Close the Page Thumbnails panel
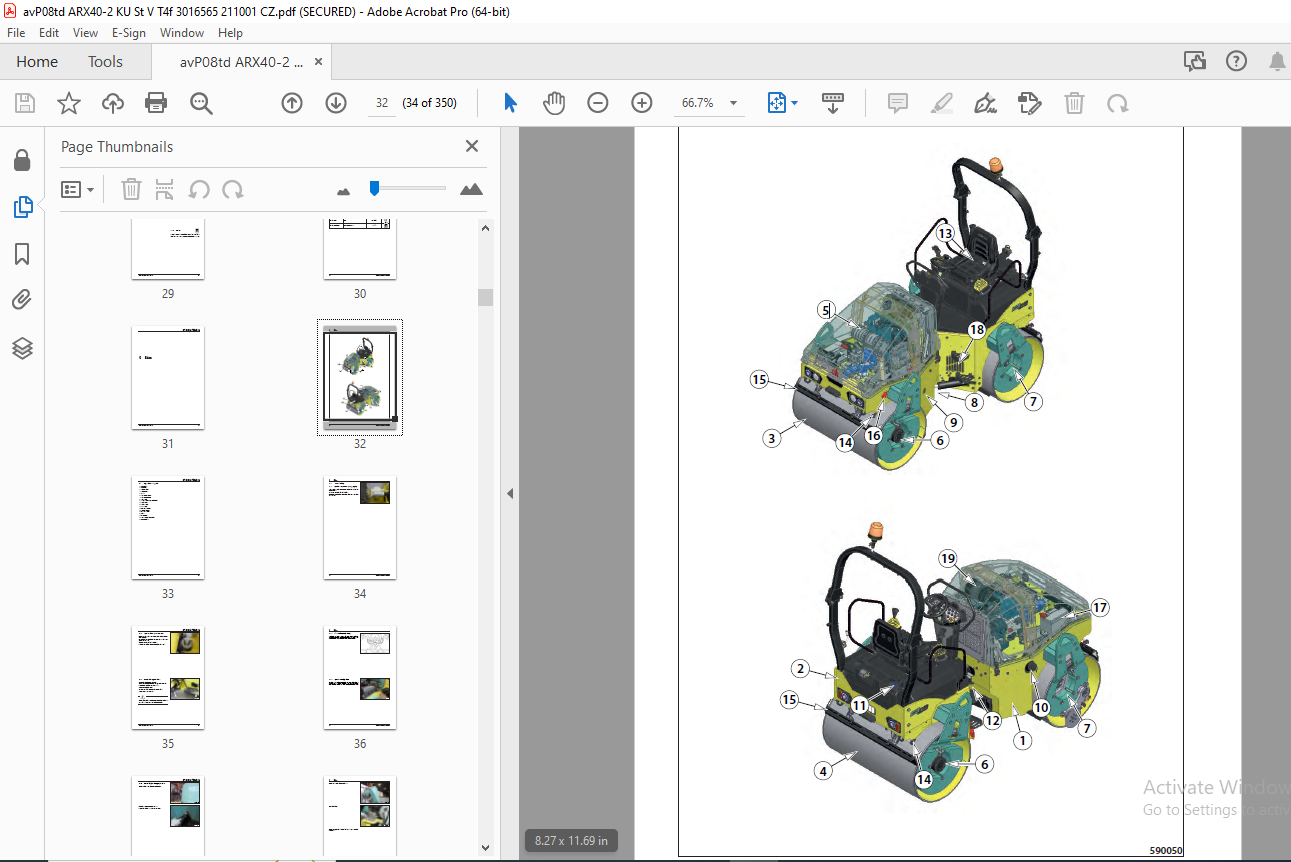The image size is (1291, 862). click(472, 146)
